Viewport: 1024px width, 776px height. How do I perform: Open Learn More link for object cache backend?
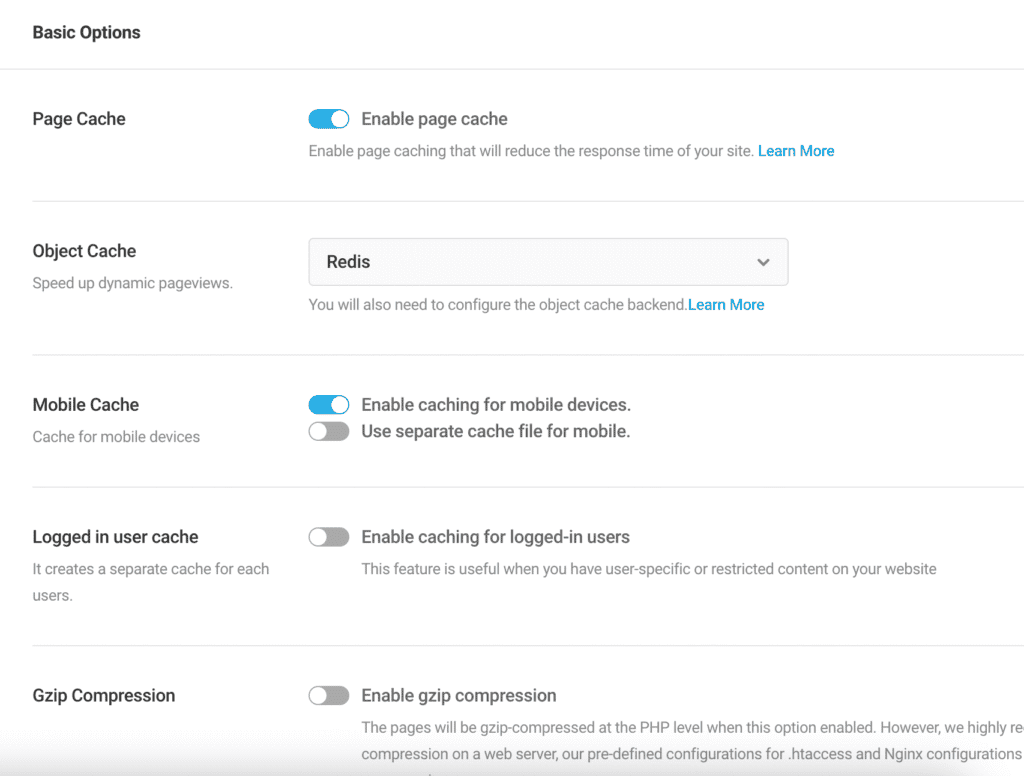pyautogui.click(x=725, y=305)
